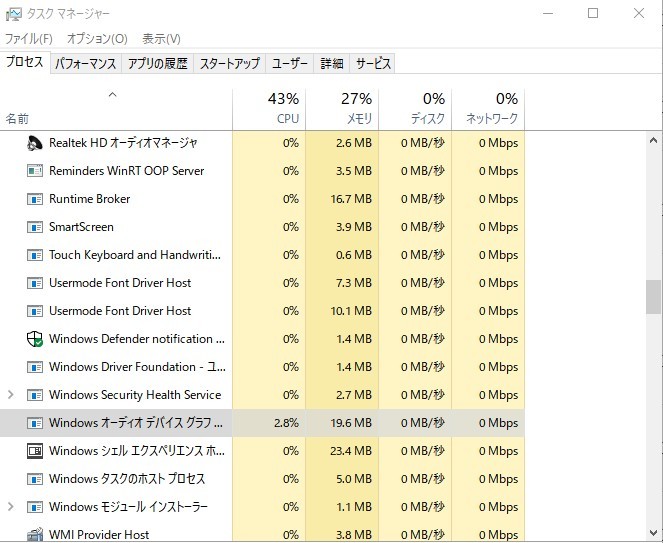The image size is (663, 543).
Task: Click the 19.6 MB memory value
Action: [351, 423]
